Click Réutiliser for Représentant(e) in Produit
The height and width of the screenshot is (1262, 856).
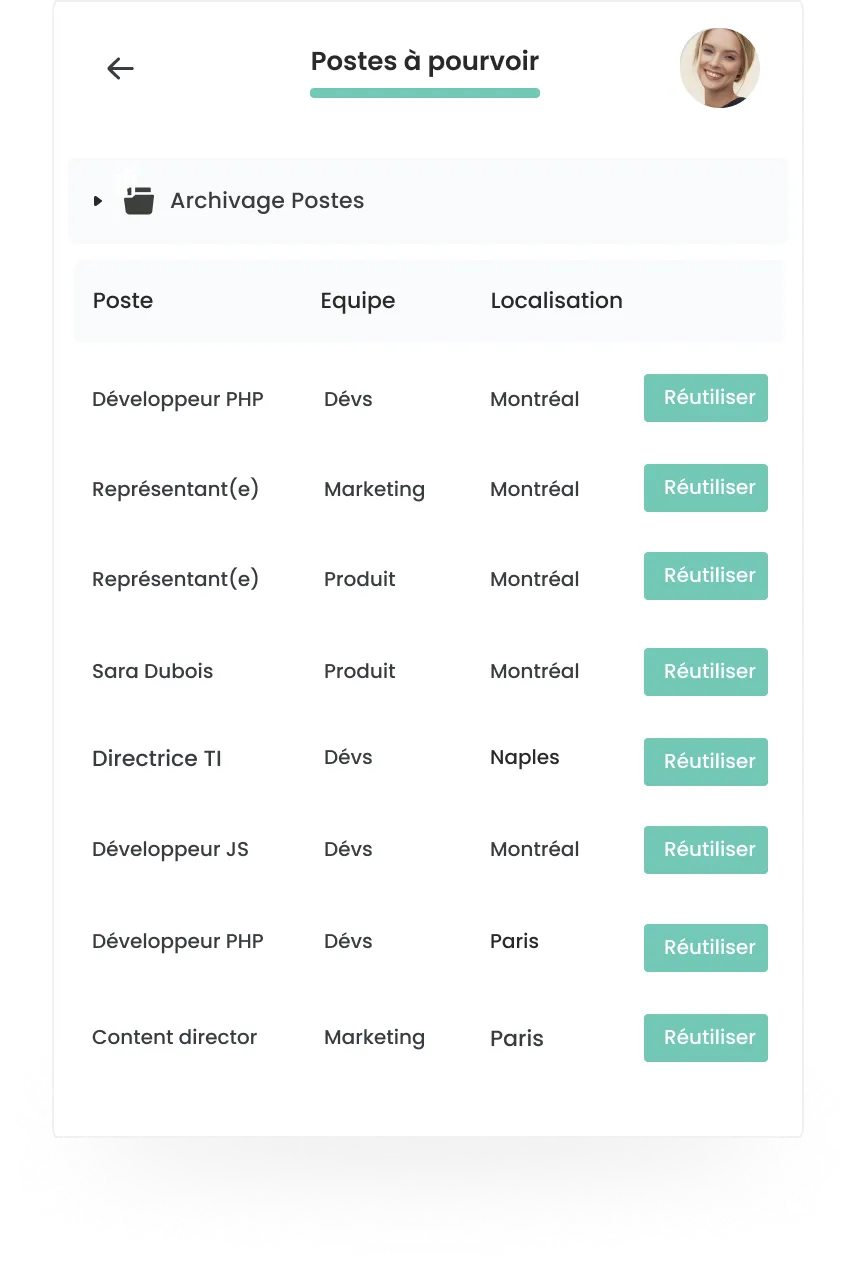[705, 576]
